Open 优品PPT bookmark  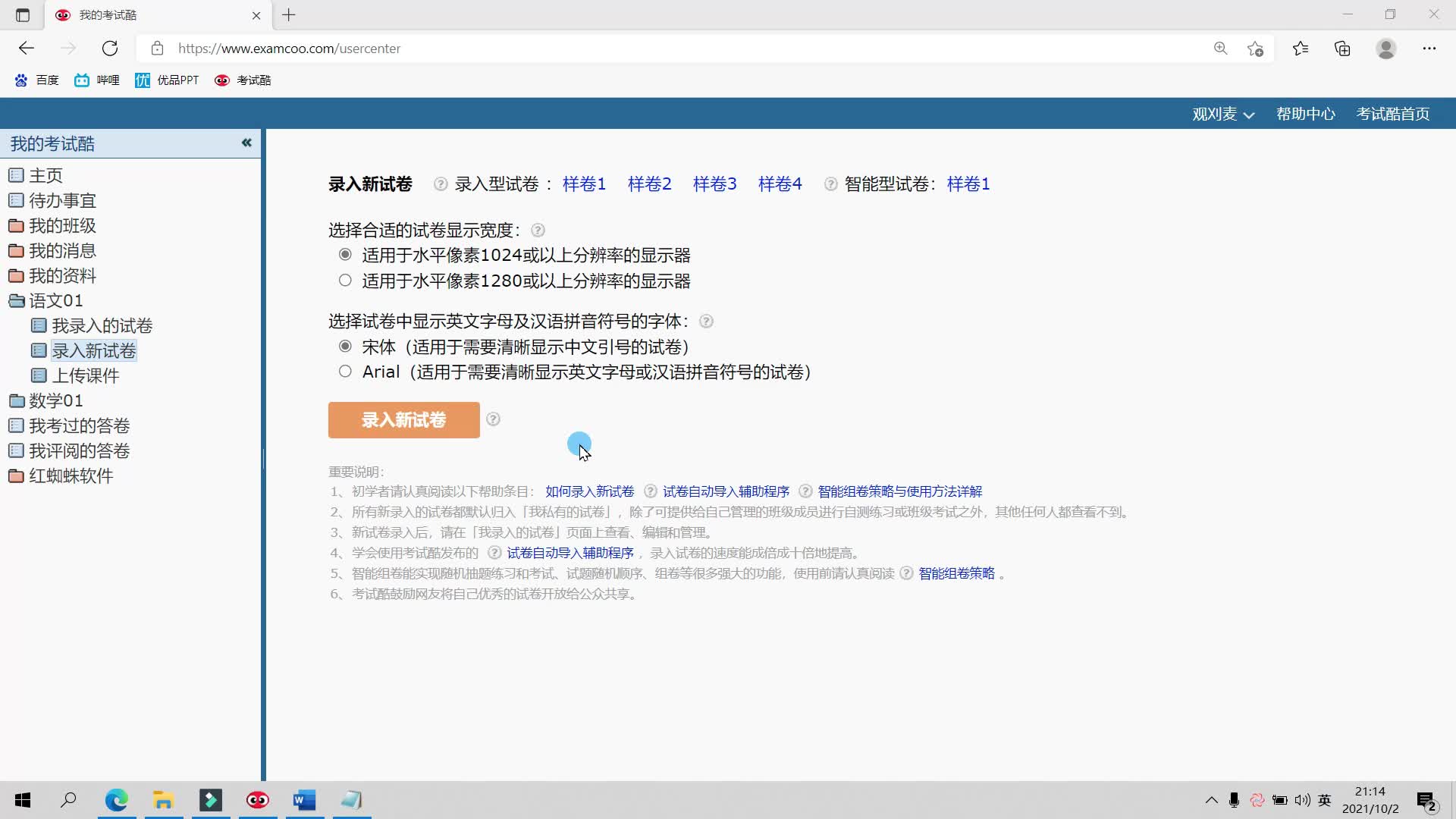[167, 80]
